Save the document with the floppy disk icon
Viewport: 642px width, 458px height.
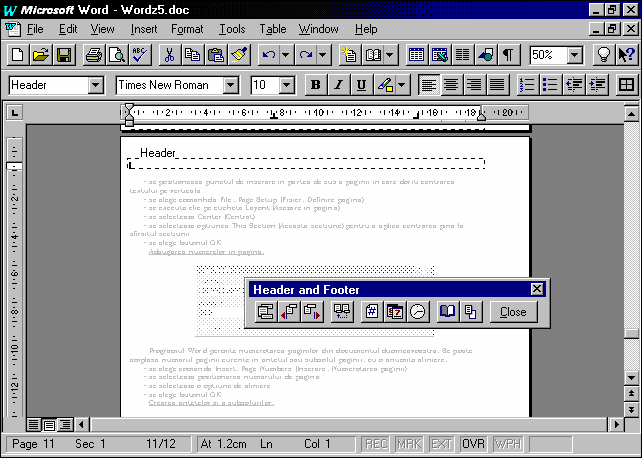[x=64, y=55]
